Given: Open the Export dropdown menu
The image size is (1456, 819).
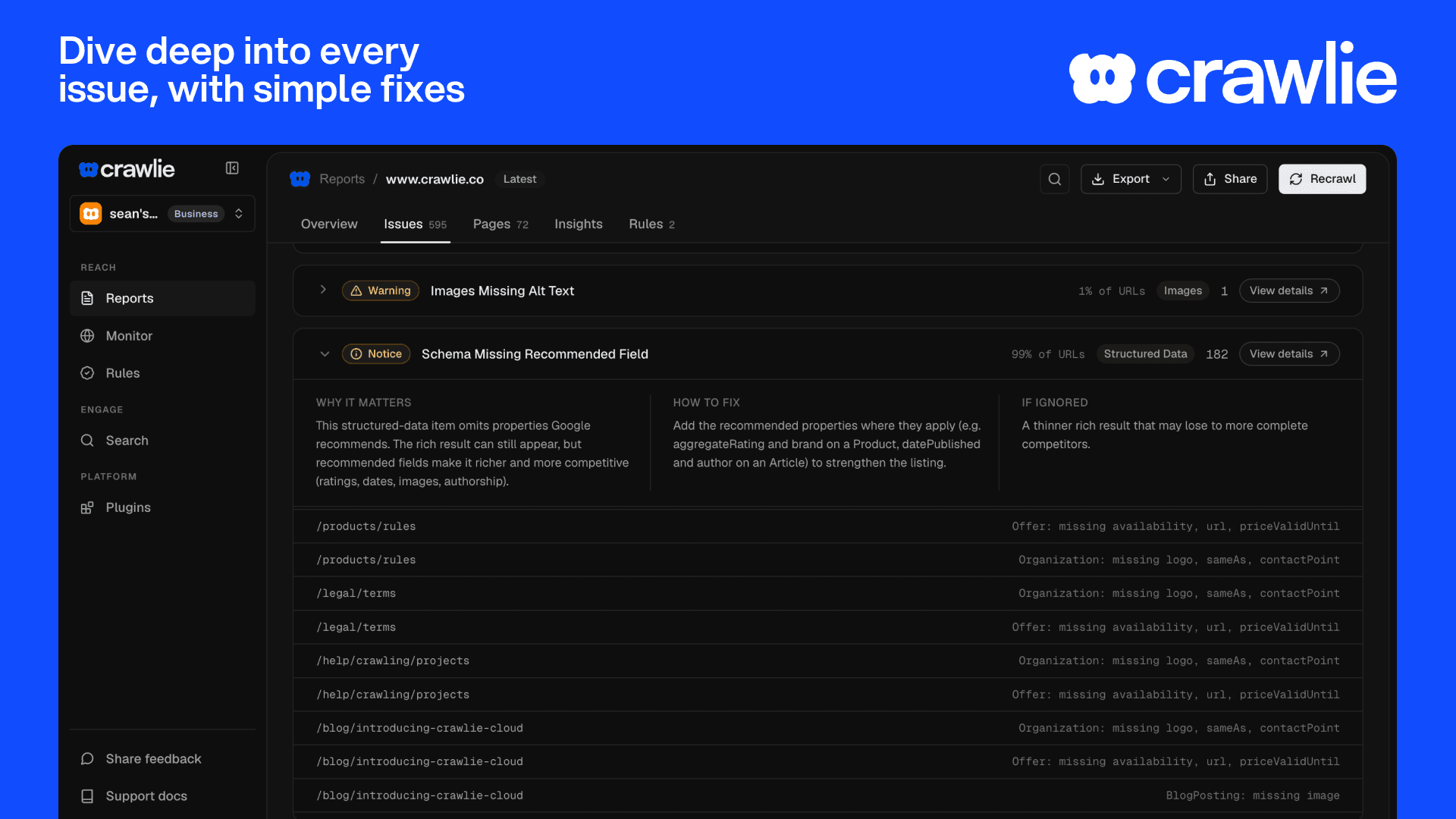Looking at the screenshot, I should pos(1131,179).
